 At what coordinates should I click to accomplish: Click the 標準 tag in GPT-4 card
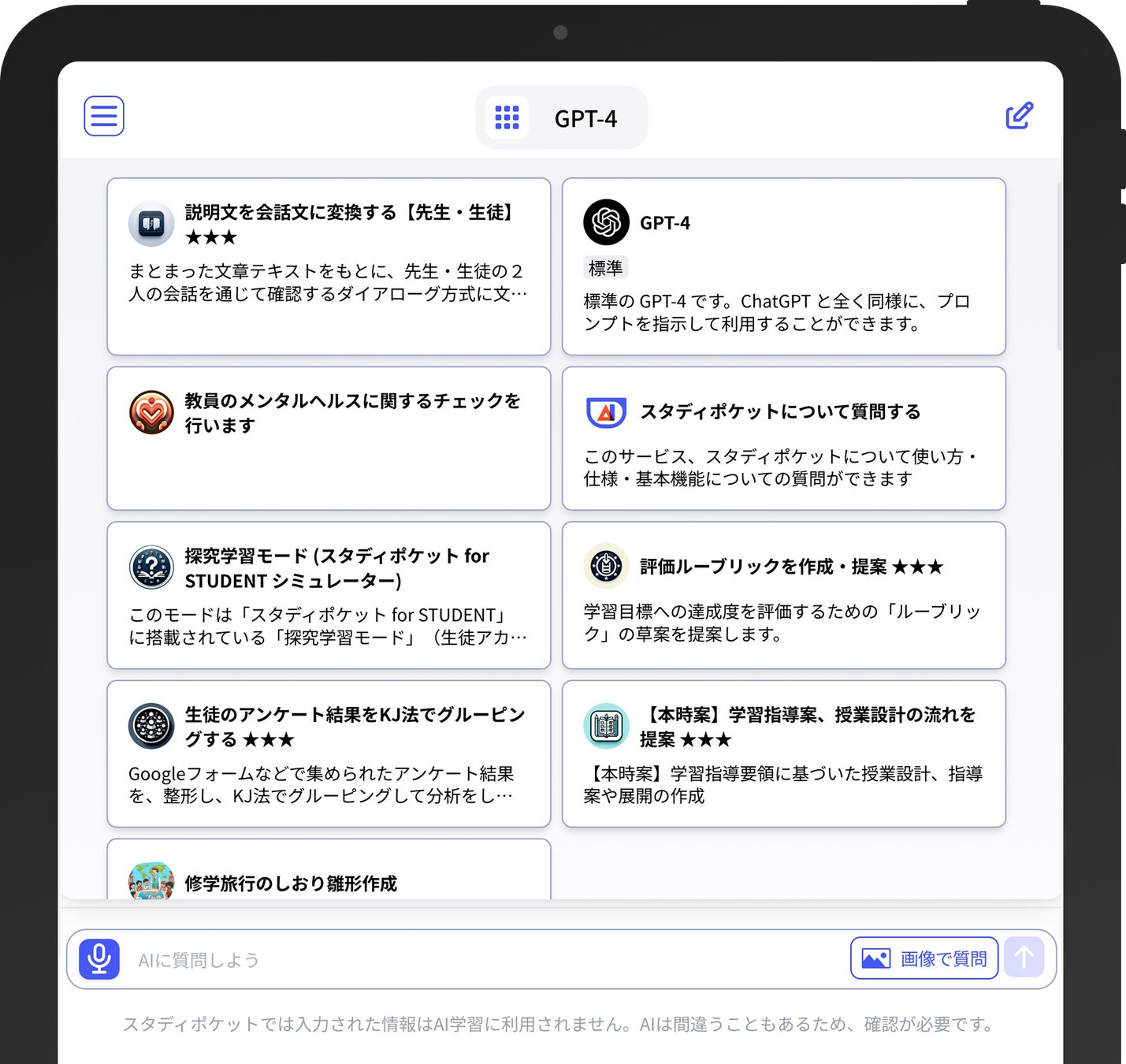tap(605, 268)
